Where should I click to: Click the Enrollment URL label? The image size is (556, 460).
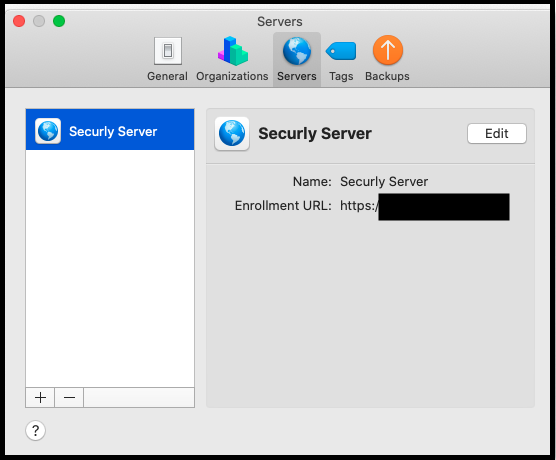[283, 206]
